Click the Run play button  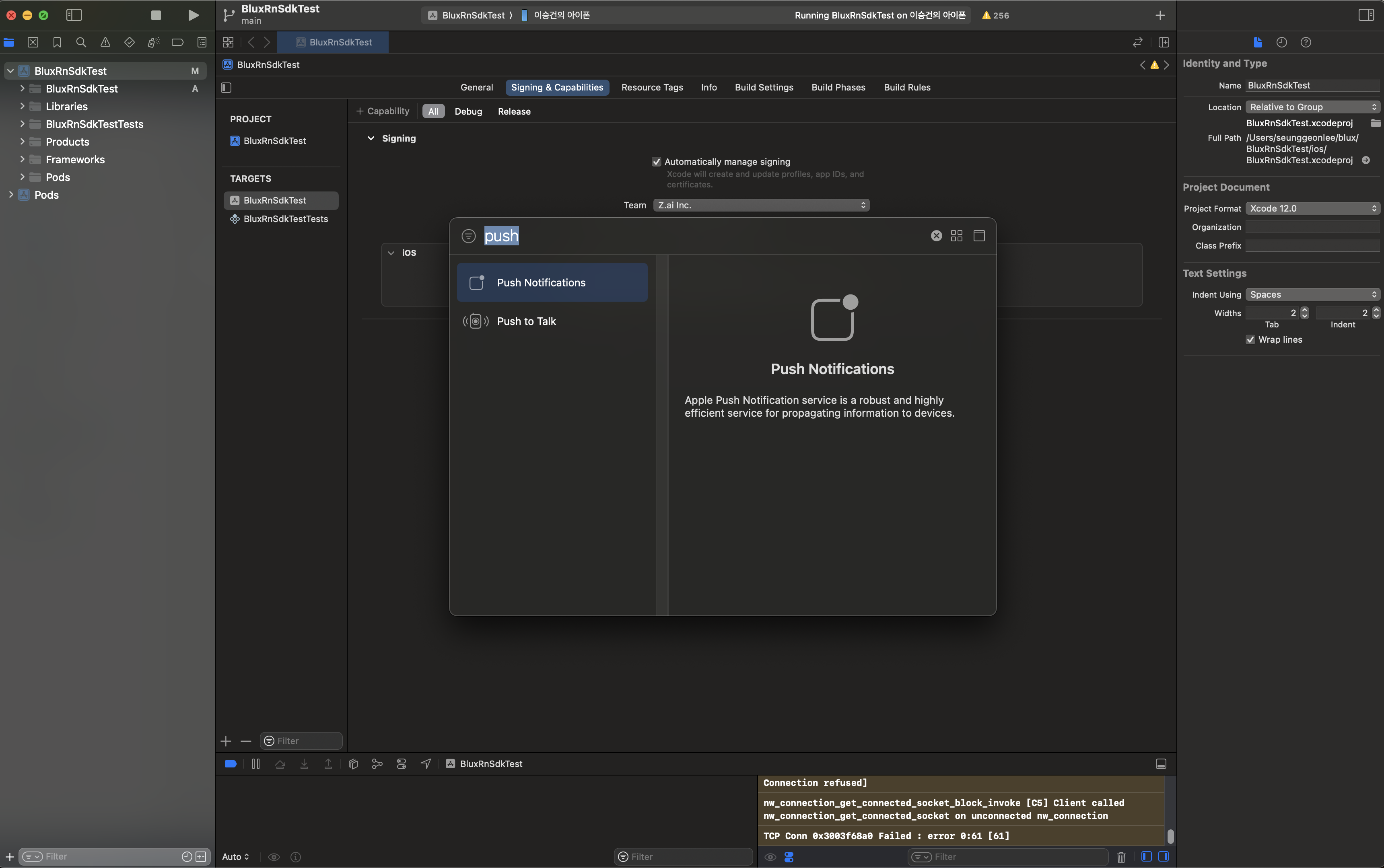pyautogui.click(x=194, y=16)
